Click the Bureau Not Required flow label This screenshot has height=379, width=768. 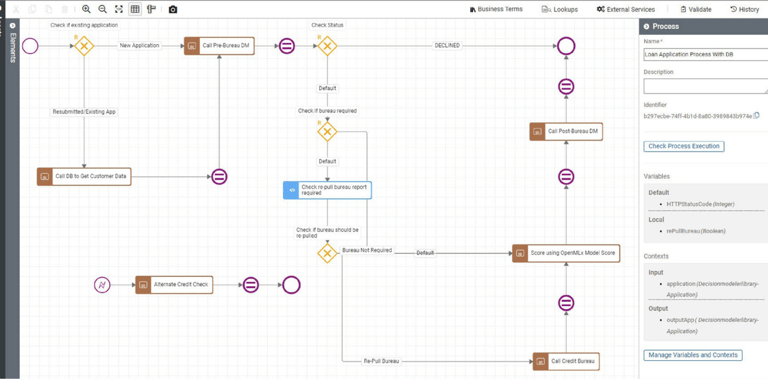tap(367, 250)
